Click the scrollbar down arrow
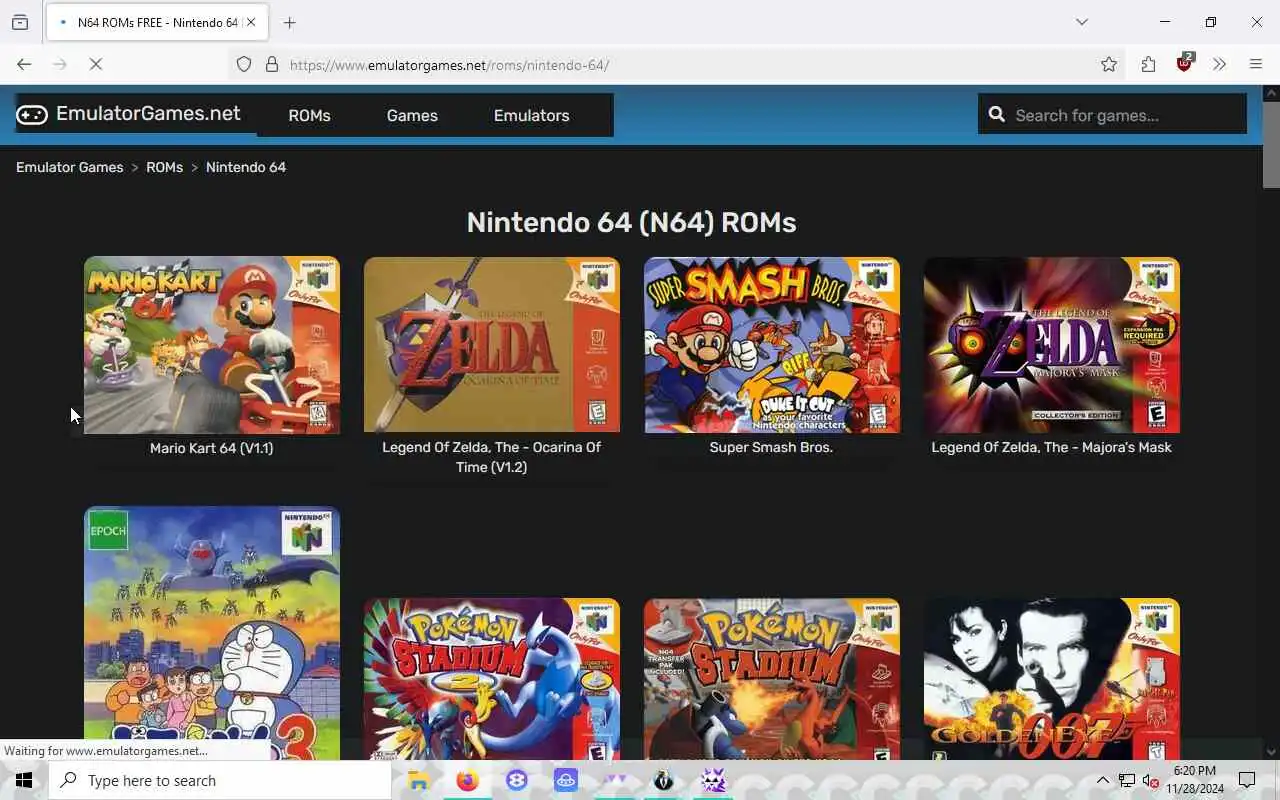The width and height of the screenshot is (1280, 800). click(x=1271, y=751)
